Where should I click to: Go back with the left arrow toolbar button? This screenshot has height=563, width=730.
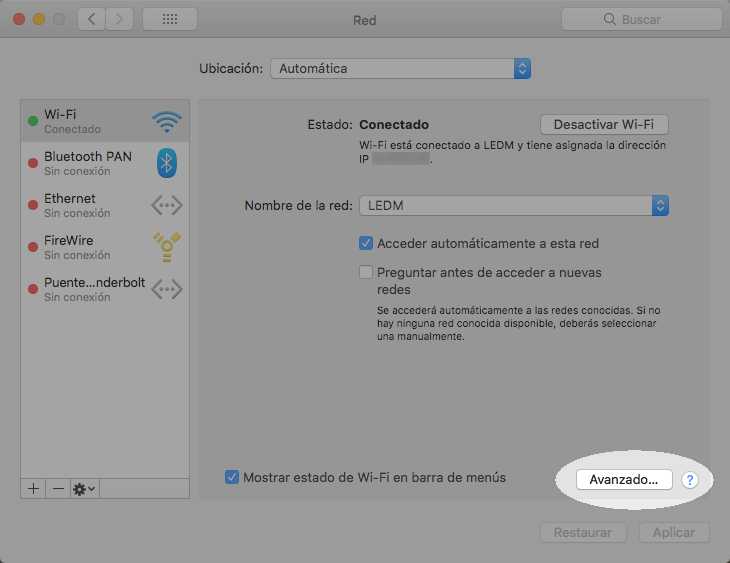click(91, 19)
